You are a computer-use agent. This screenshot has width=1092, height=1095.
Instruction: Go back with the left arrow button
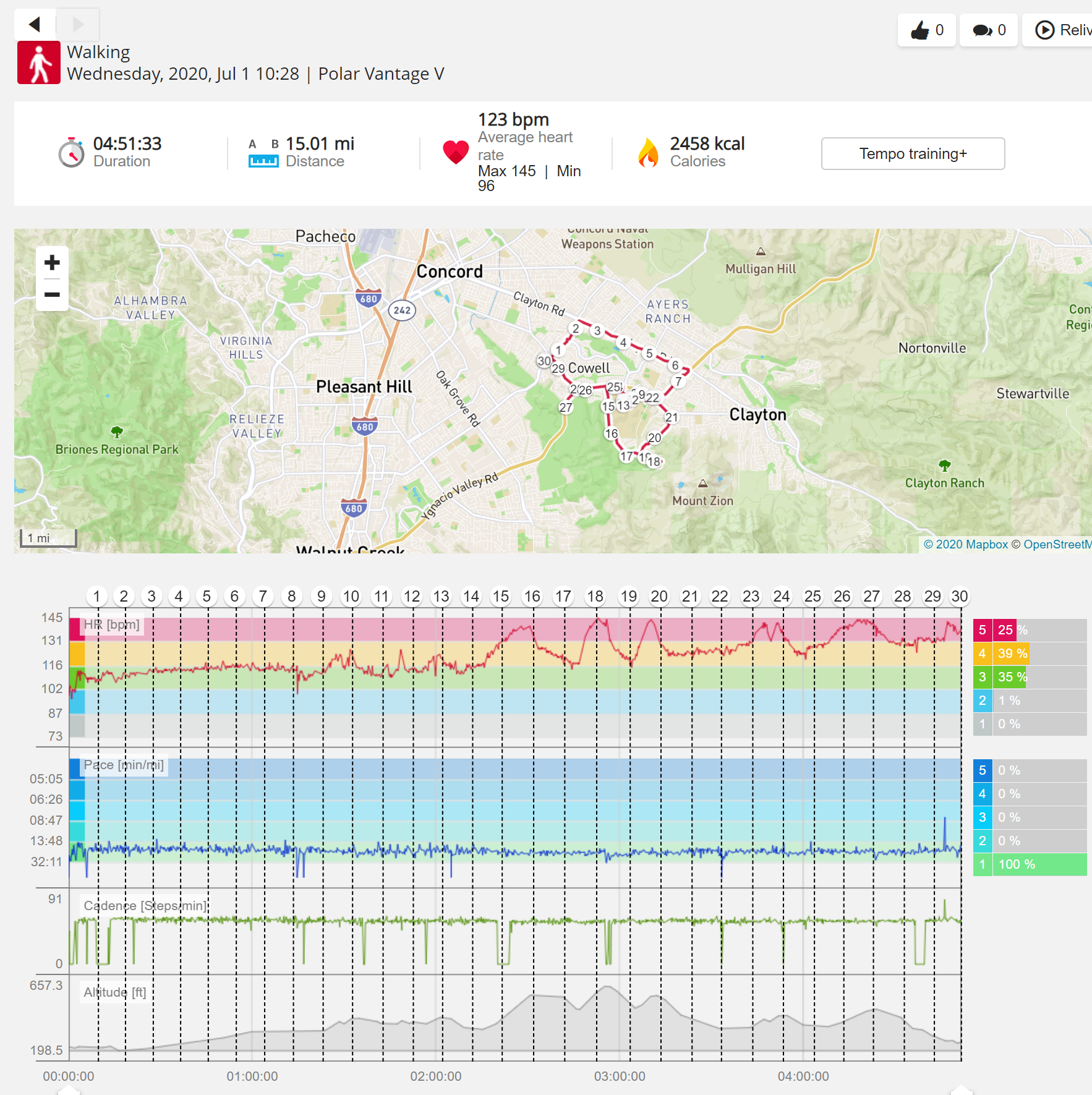tap(35, 25)
